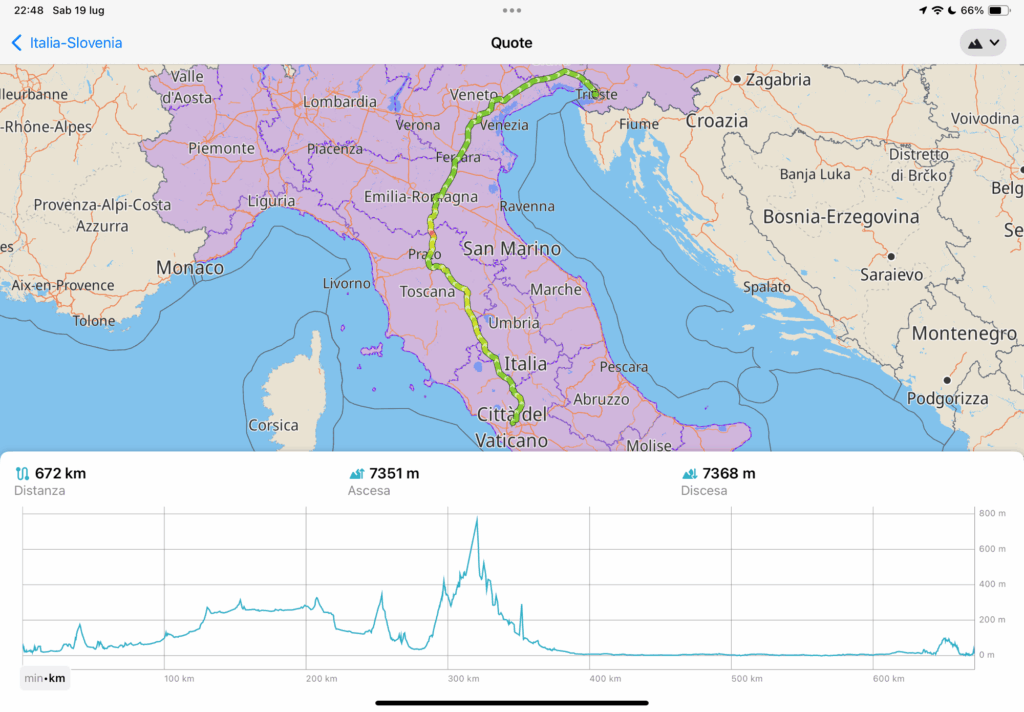Tap the Quote title
This screenshot has height=712, width=1024.
coord(511,43)
